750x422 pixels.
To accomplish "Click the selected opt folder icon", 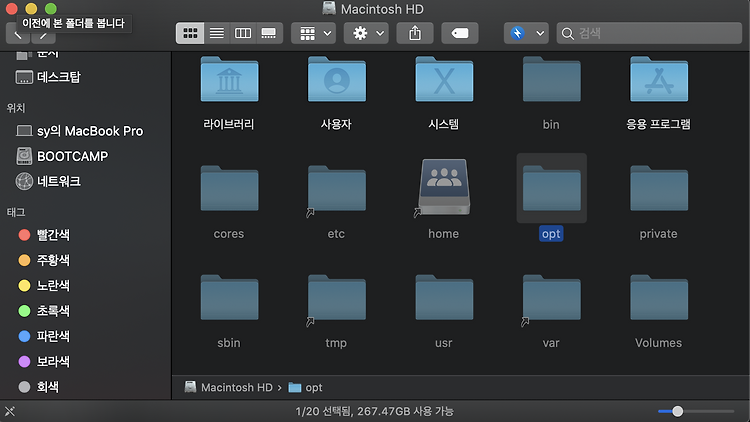I will [x=551, y=189].
